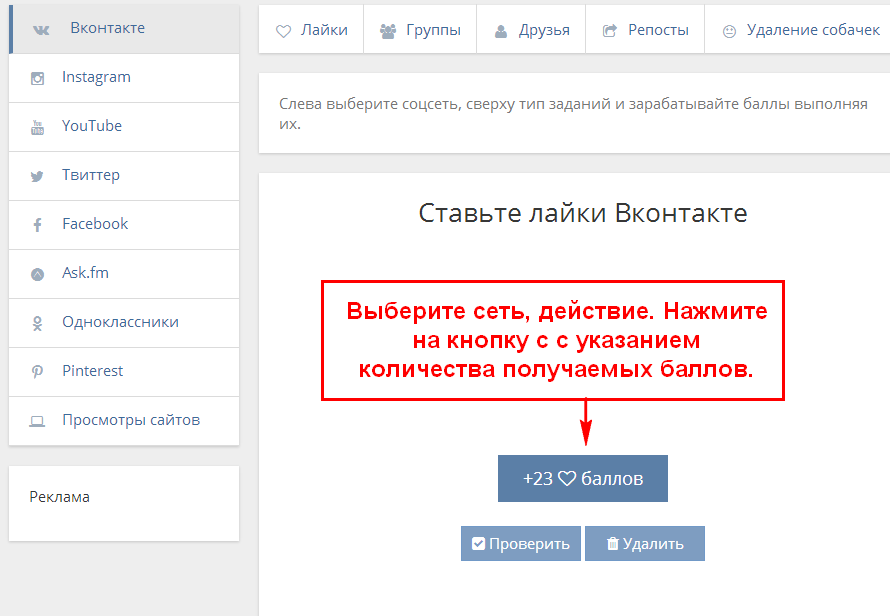890x616 pixels.
Task: Click the laptop icon beside Просмотры сайтов
Action: click(37, 421)
